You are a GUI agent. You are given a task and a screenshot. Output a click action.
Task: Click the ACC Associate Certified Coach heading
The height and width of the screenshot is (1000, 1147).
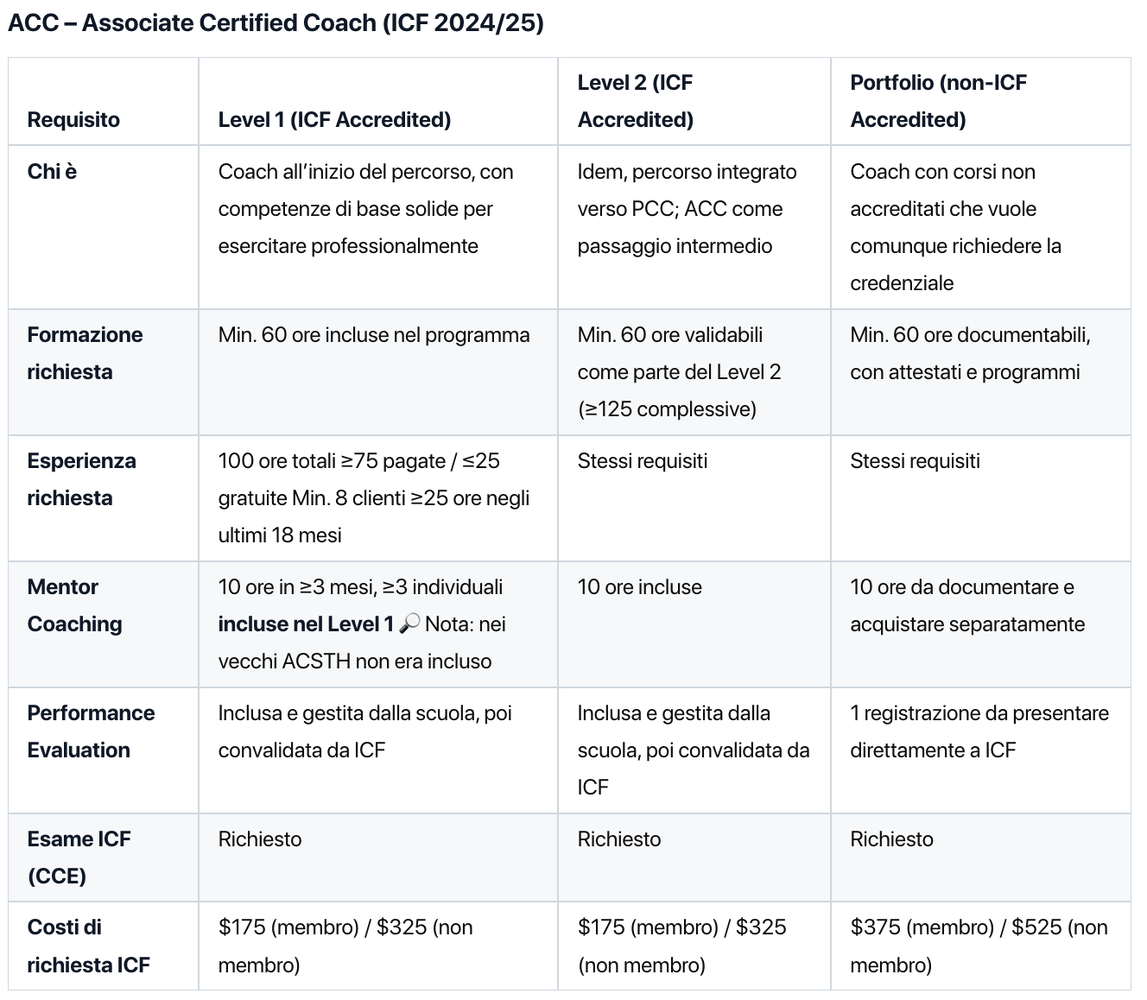tap(276, 24)
